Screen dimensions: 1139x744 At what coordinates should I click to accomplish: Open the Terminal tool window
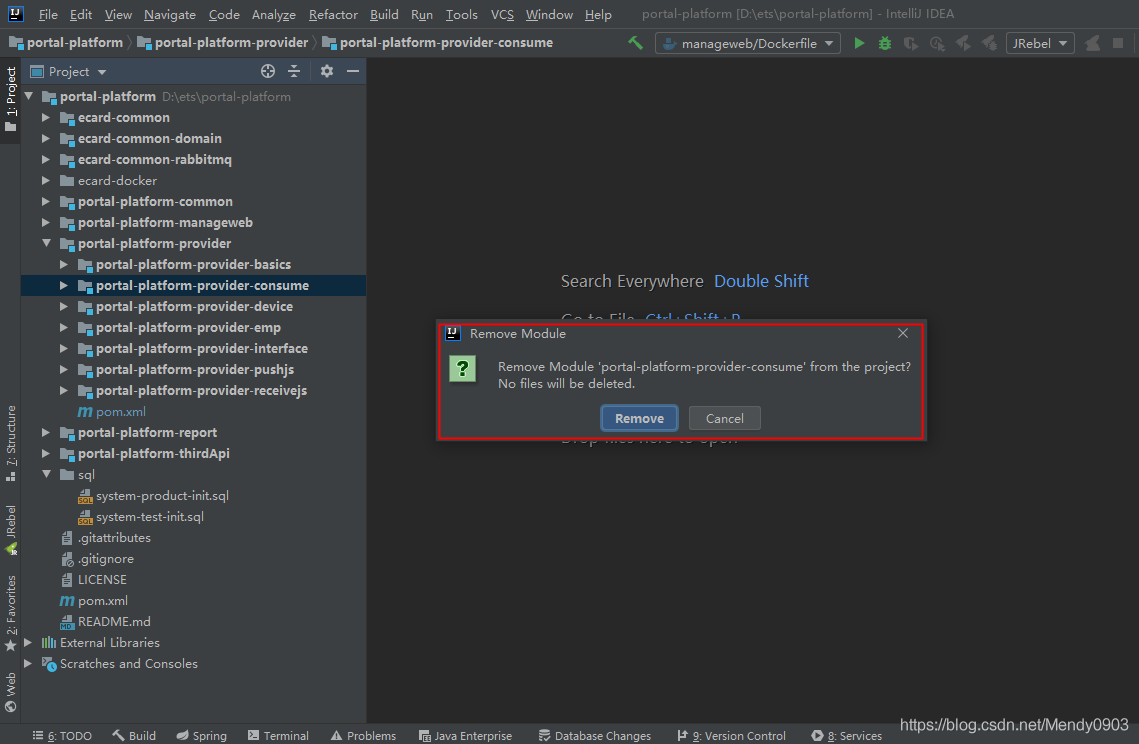(x=278, y=735)
